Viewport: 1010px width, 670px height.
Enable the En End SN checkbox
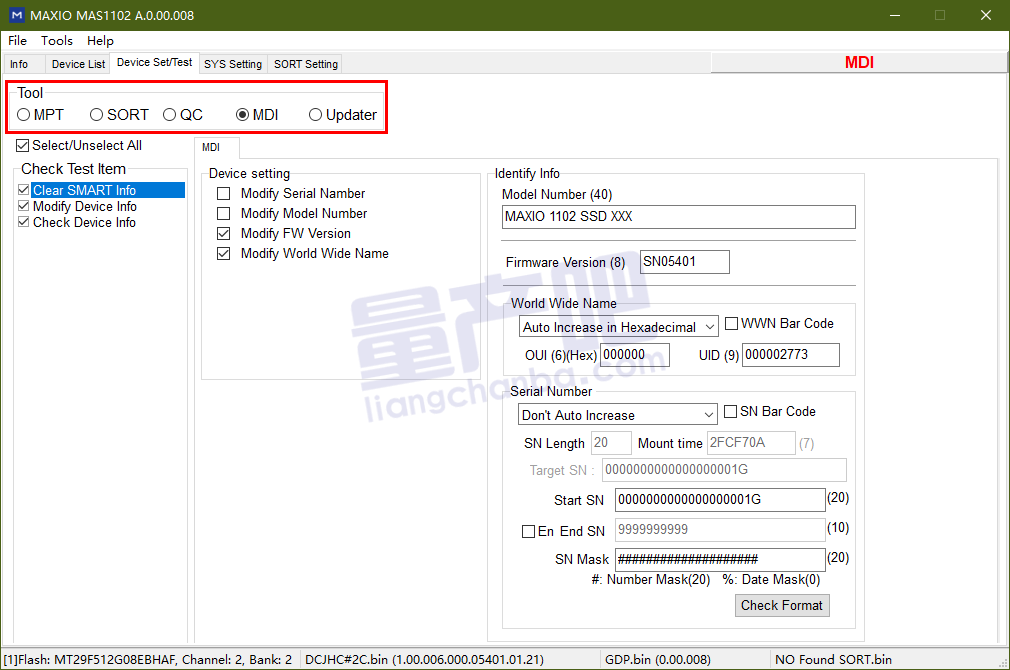coord(528,531)
